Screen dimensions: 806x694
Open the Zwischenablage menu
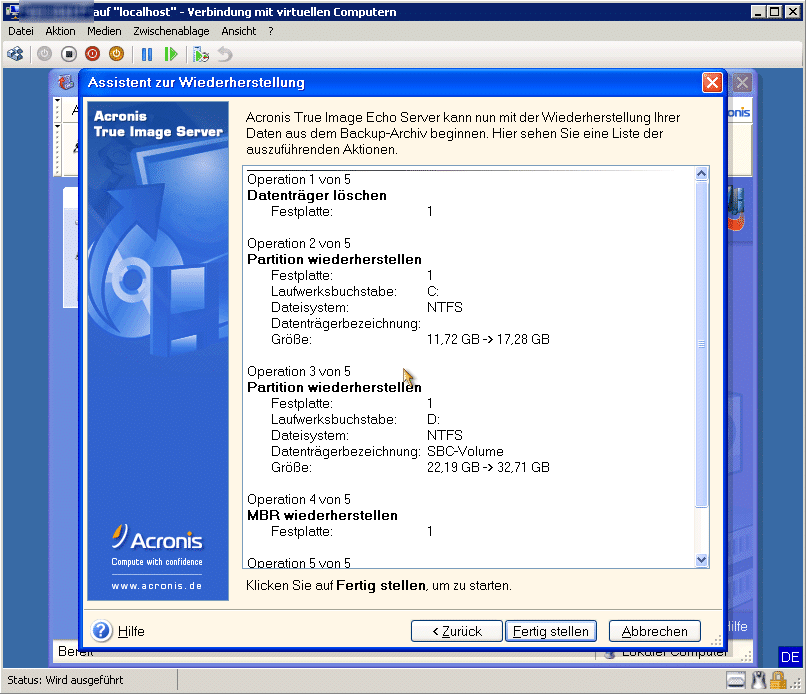click(x=171, y=31)
